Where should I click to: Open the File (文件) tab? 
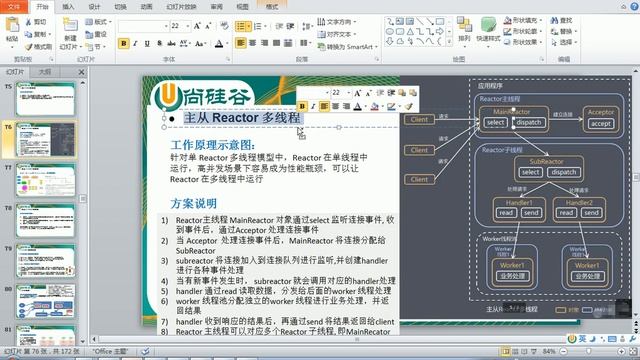click(x=14, y=7)
